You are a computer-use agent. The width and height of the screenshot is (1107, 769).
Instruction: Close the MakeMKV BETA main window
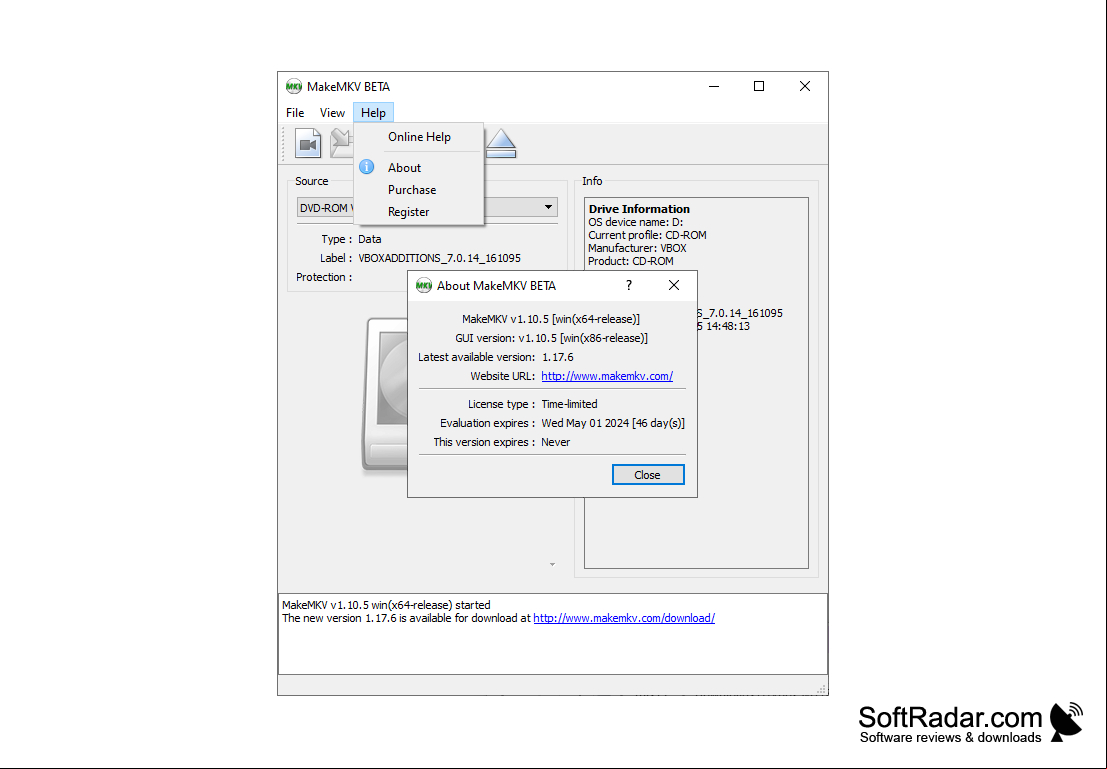pyautogui.click(x=805, y=86)
